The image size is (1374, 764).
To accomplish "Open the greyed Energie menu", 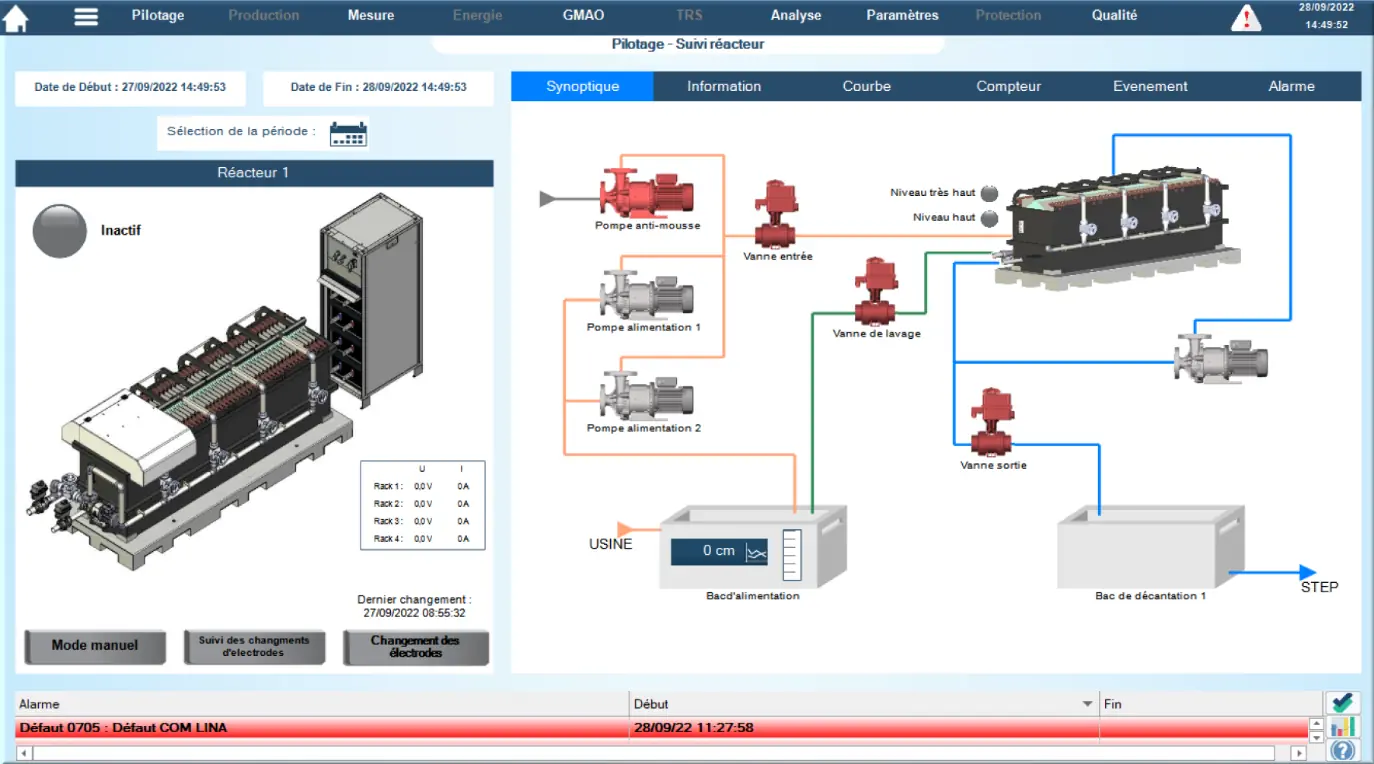I will pyautogui.click(x=477, y=15).
